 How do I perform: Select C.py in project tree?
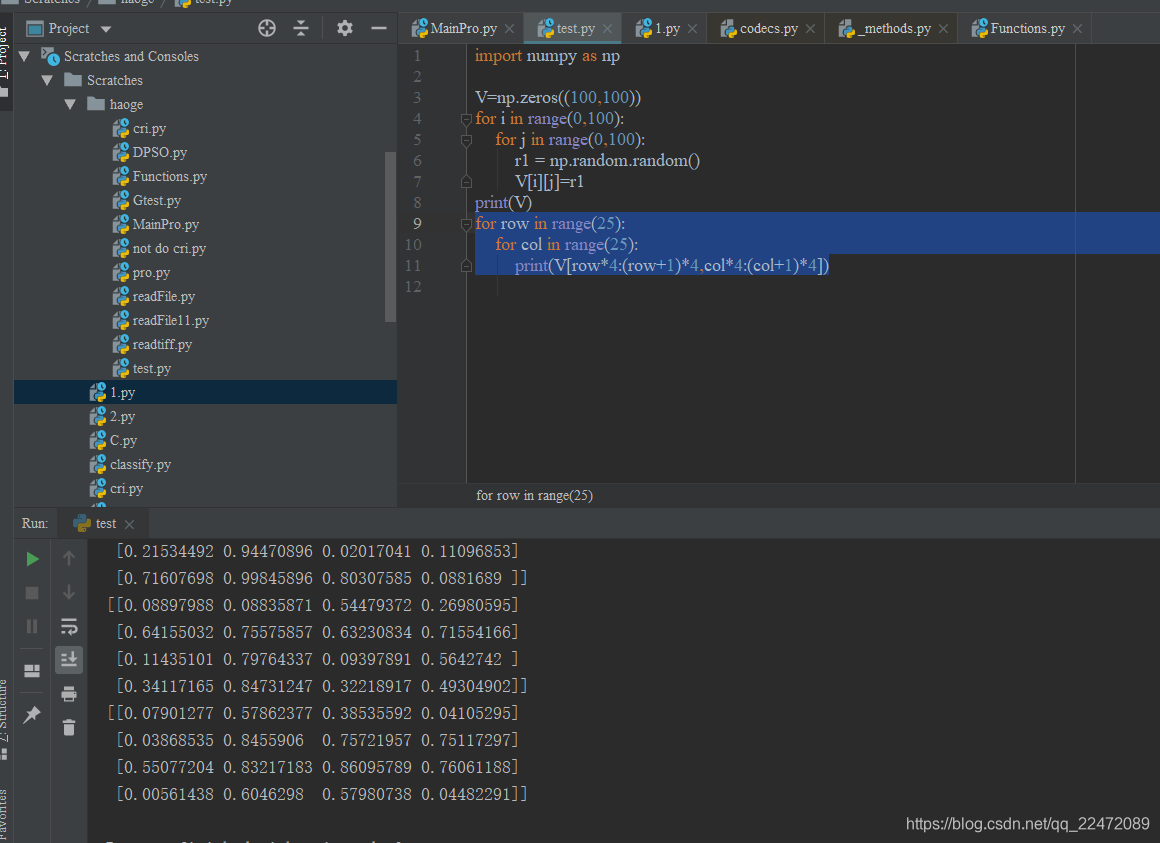pyautogui.click(x=124, y=441)
